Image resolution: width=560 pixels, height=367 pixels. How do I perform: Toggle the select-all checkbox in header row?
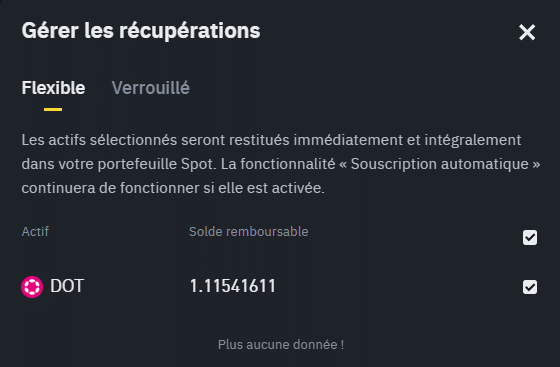530,237
